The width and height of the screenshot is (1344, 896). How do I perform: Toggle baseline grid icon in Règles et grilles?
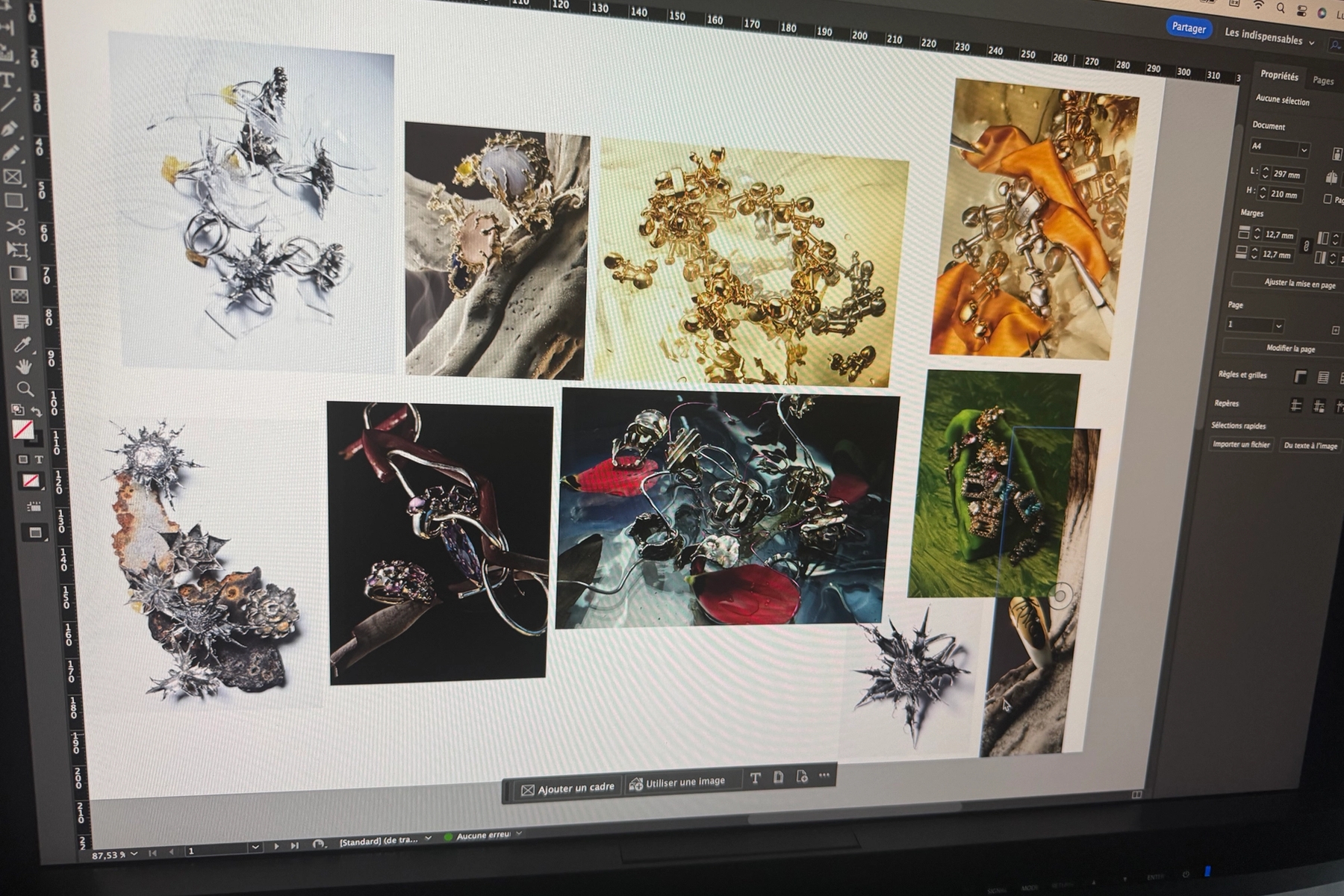pyautogui.click(x=1322, y=378)
